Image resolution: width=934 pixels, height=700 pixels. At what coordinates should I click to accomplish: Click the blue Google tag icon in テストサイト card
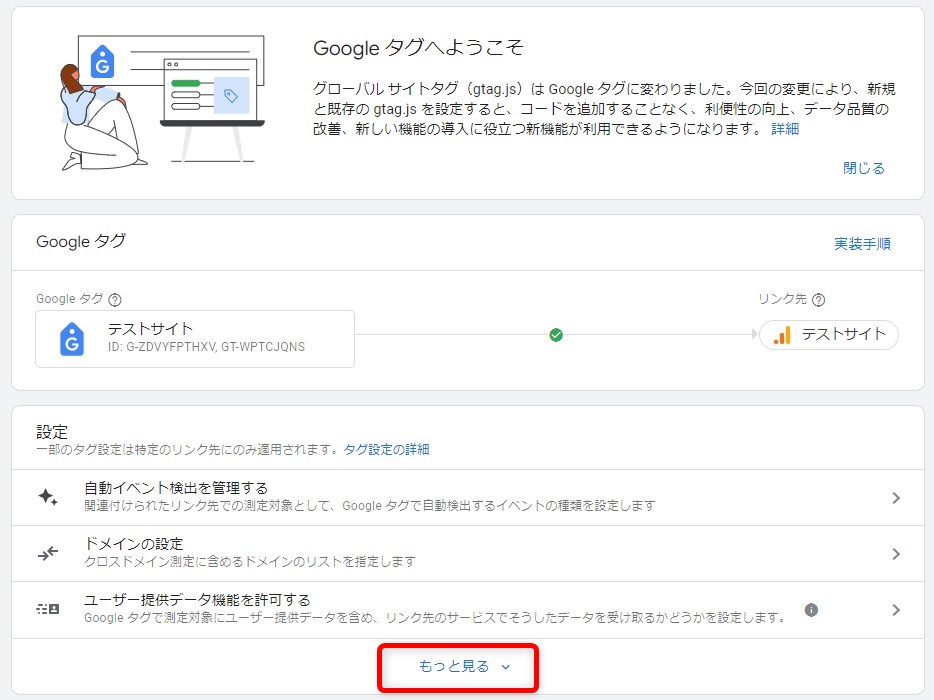pos(71,339)
